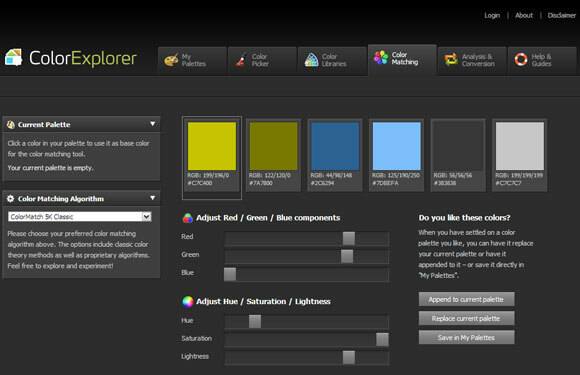Click the Blue slider handle

230,274
